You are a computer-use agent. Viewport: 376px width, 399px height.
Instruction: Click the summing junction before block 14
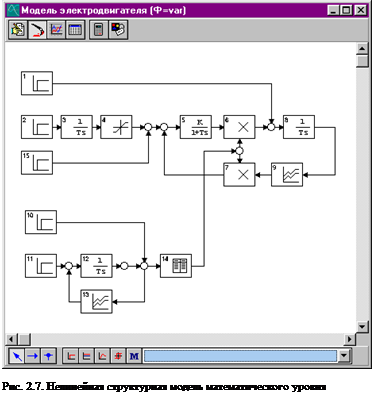144,266
